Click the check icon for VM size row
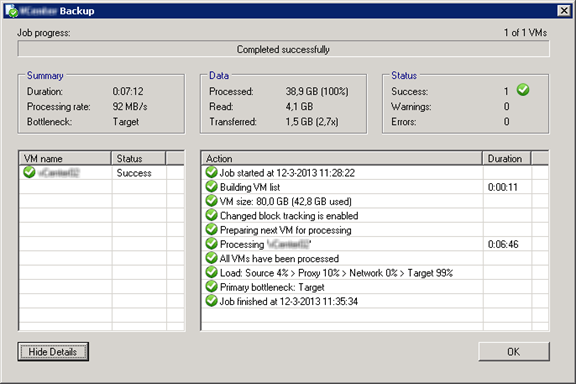576x384 pixels. click(x=211, y=201)
